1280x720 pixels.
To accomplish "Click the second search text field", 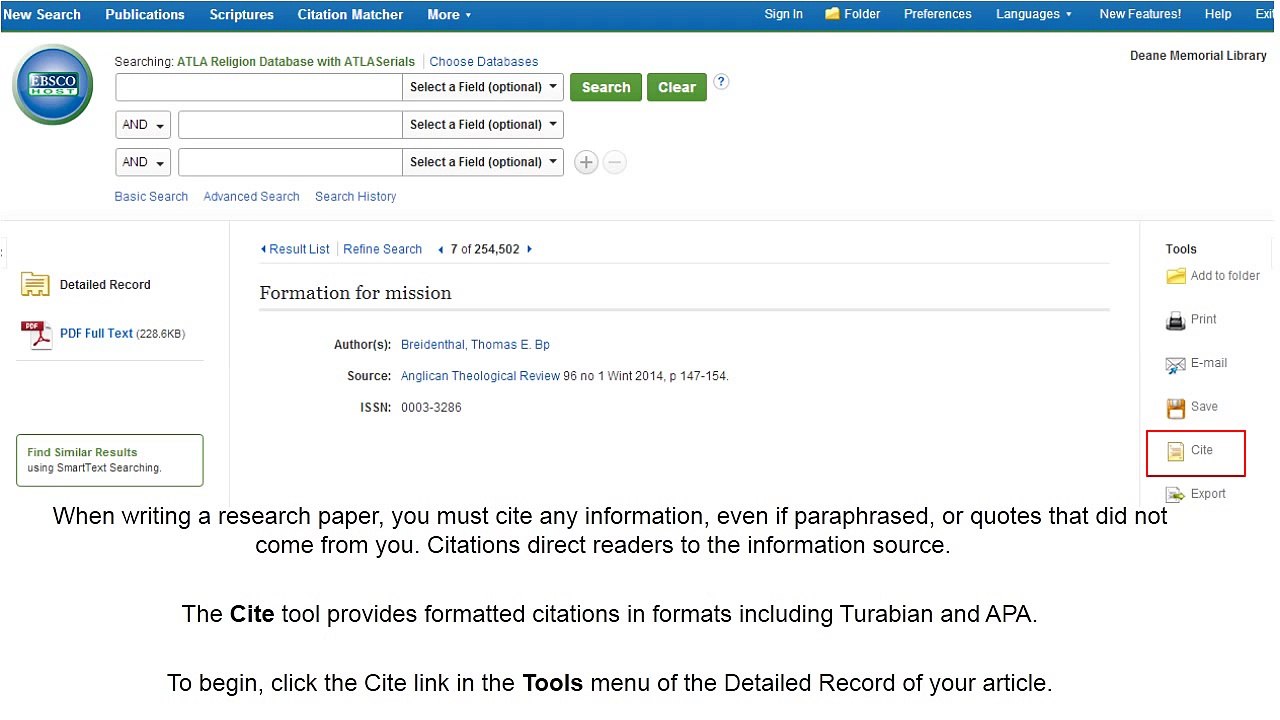I will click(x=290, y=124).
